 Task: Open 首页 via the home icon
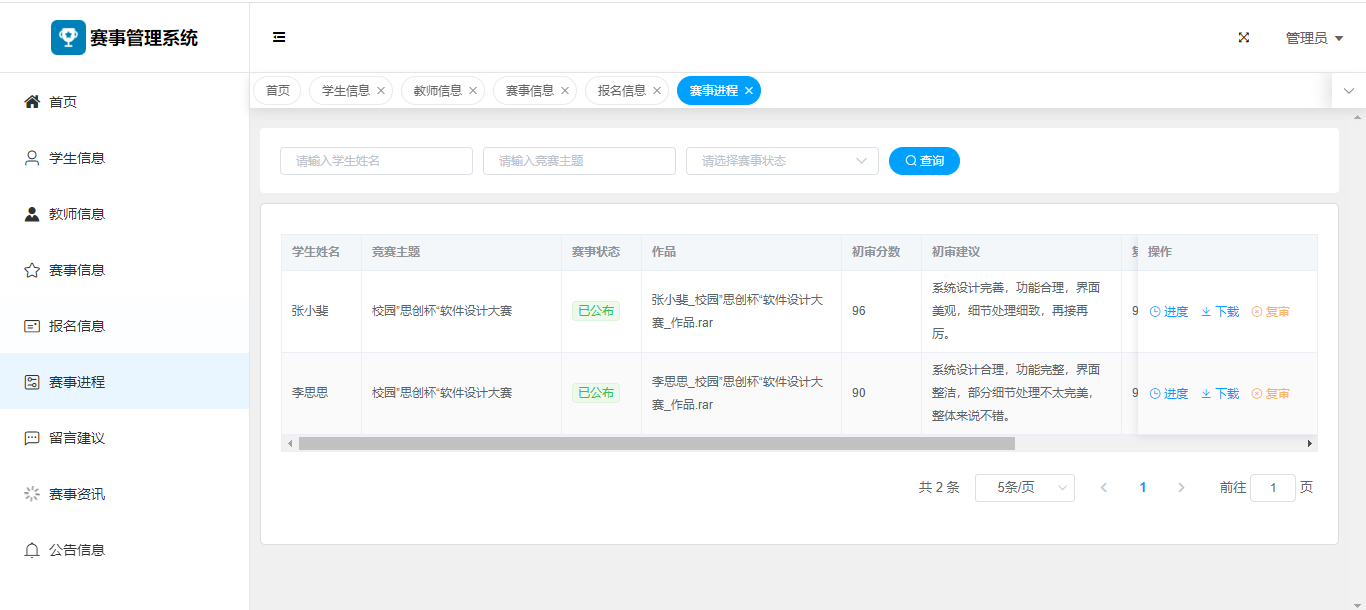tap(32, 102)
